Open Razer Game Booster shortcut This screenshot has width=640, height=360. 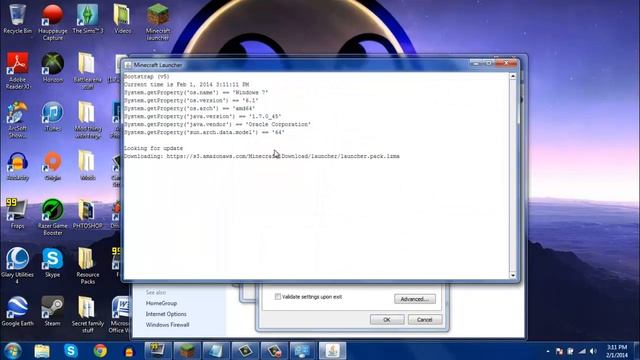point(53,217)
